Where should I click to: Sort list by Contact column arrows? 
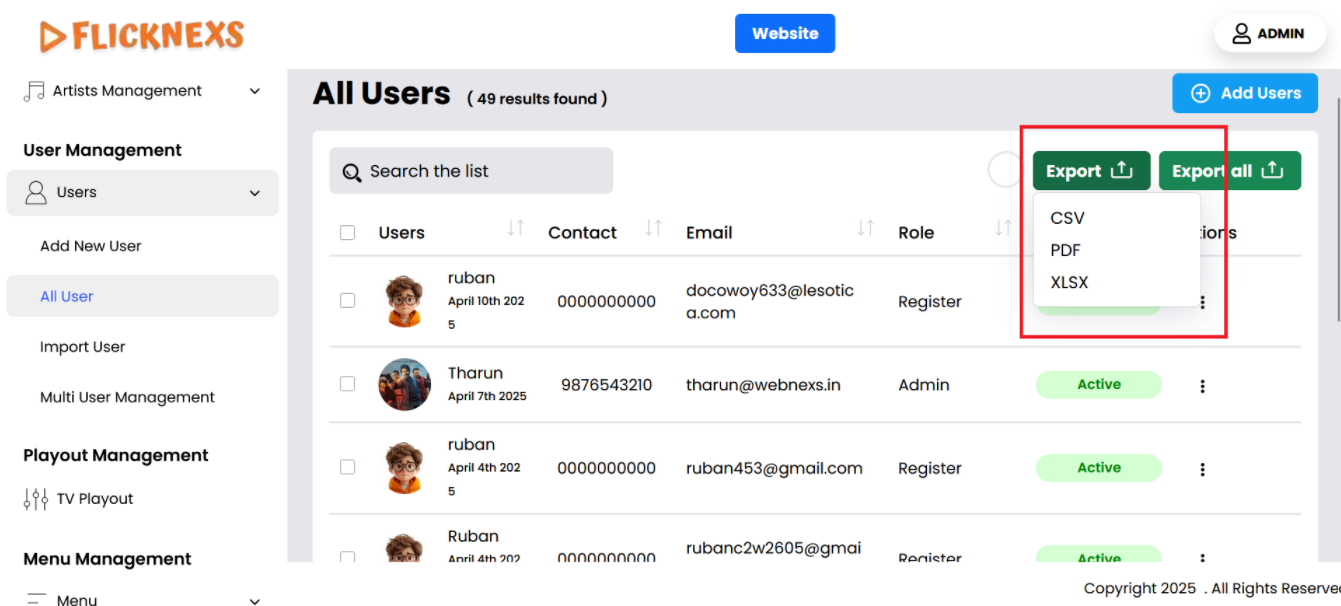click(x=653, y=229)
